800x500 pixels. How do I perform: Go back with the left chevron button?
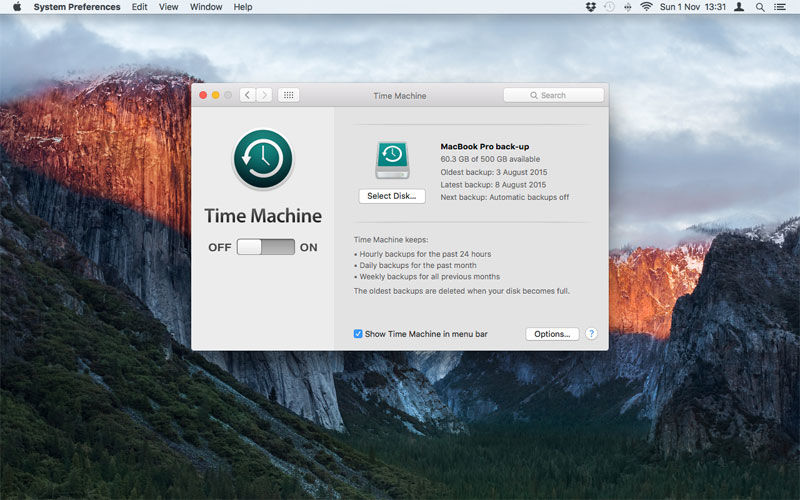tap(247, 95)
